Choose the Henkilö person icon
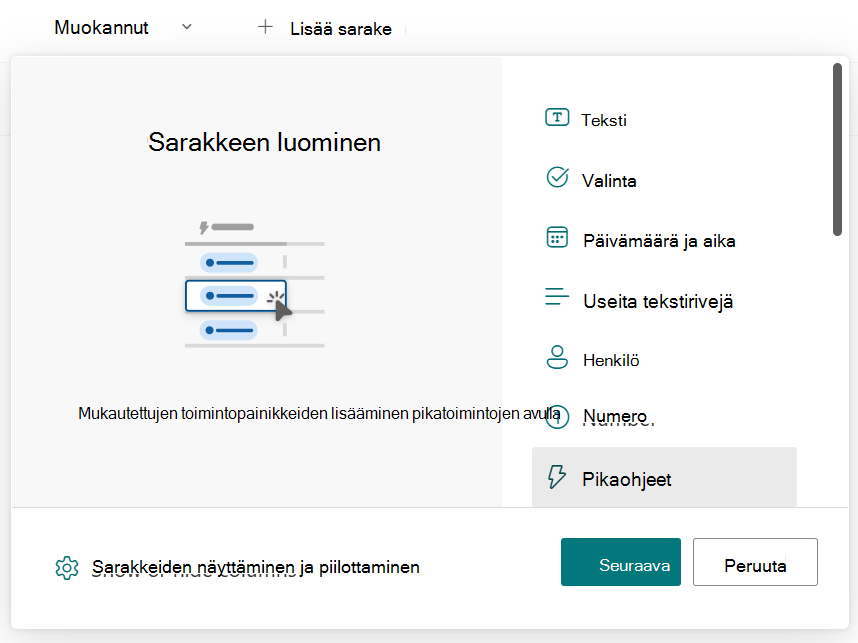 (x=557, y=357)
